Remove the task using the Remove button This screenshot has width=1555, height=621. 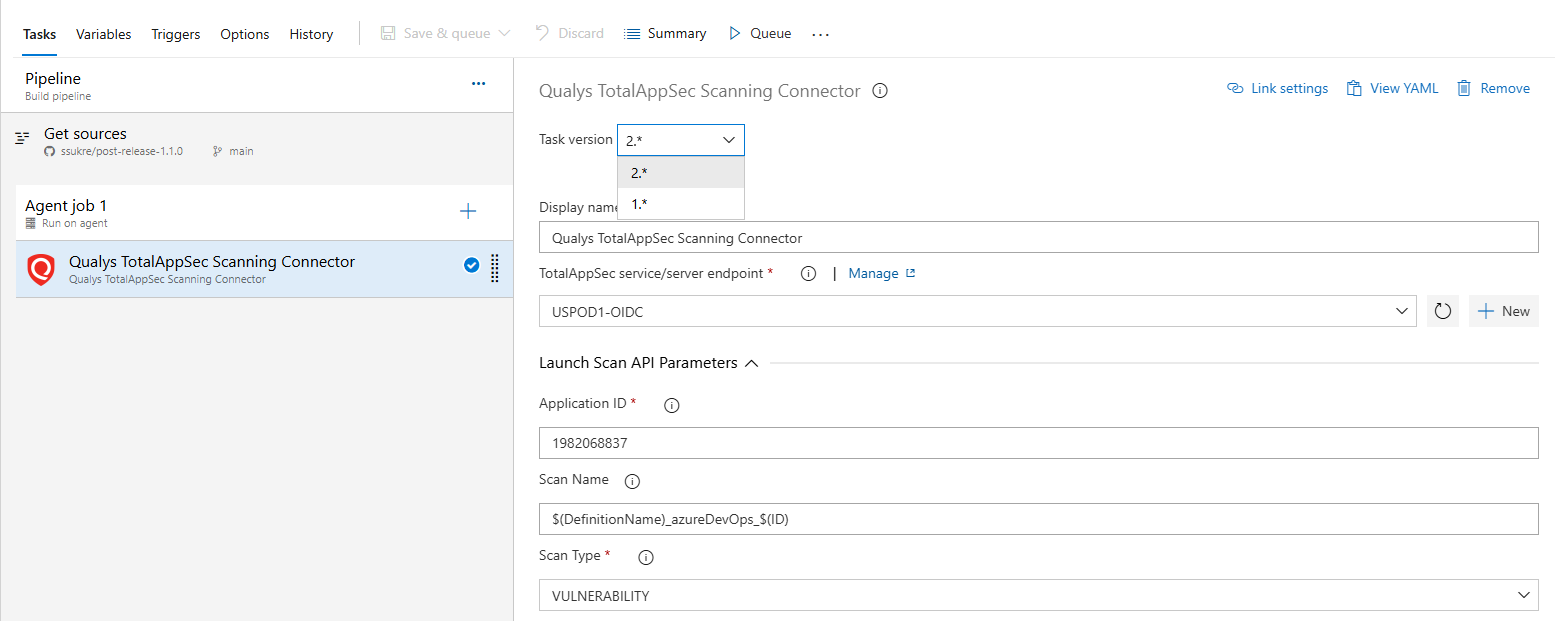pyautogui.click(x=1493, y=89)
